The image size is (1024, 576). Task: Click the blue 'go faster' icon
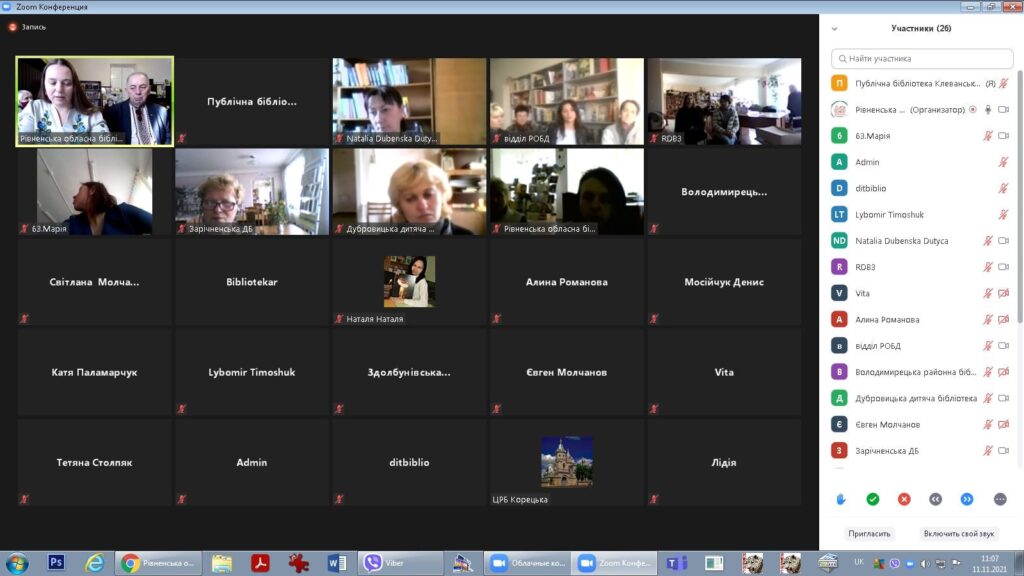[967, 499]
